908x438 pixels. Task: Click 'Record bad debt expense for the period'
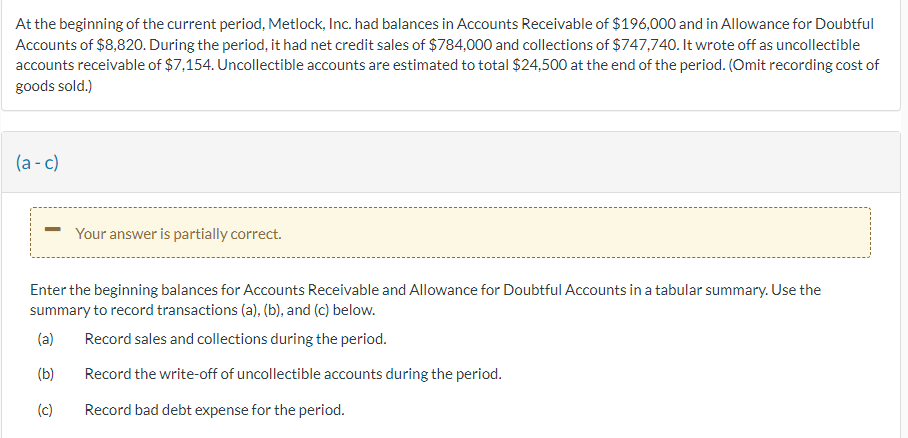pos(214,410)
